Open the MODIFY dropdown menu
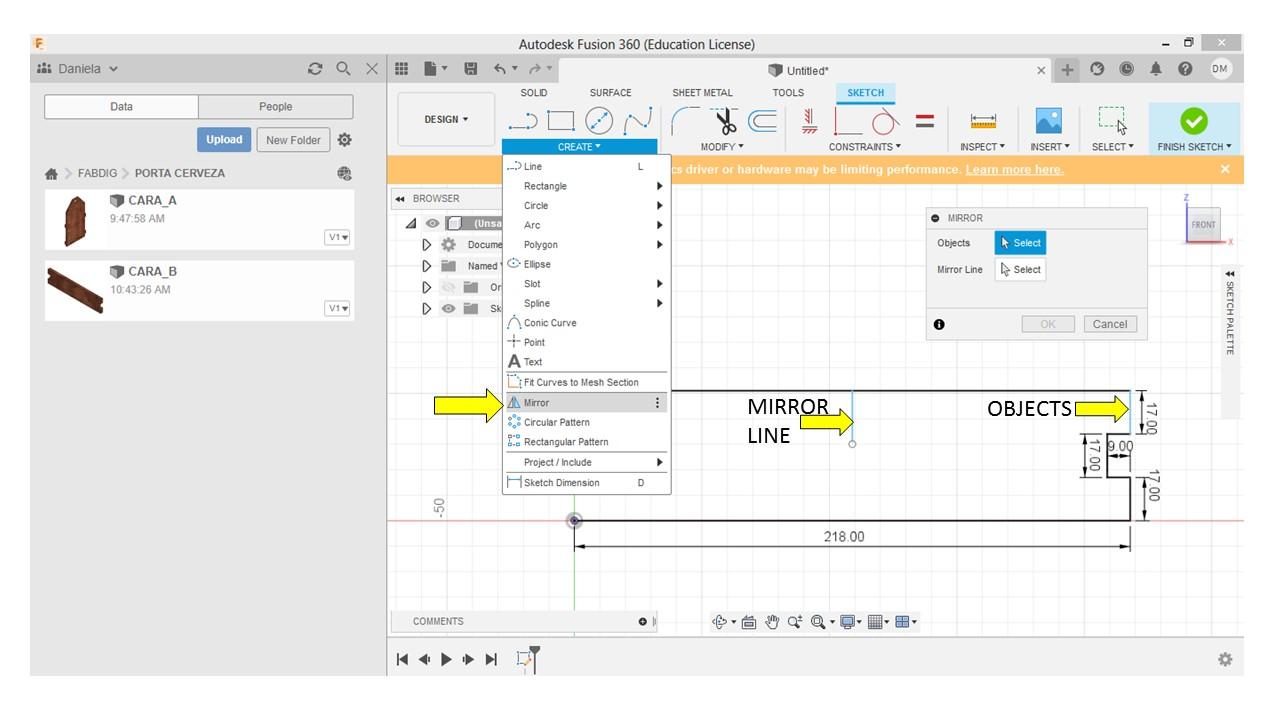Viewport: 1280px width, 720px height. click(x=722, y=147)
